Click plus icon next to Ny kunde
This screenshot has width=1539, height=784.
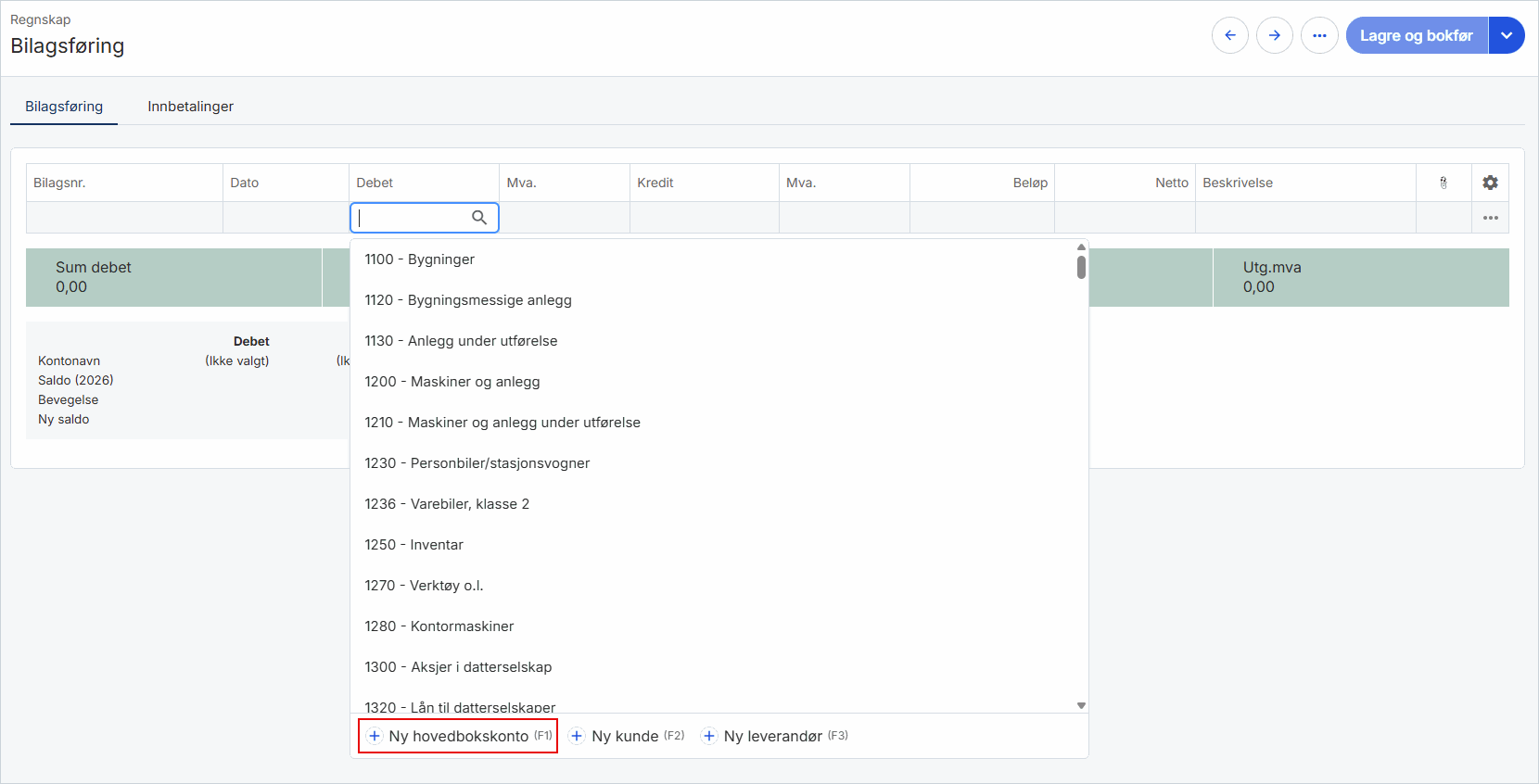click(577, 736)
